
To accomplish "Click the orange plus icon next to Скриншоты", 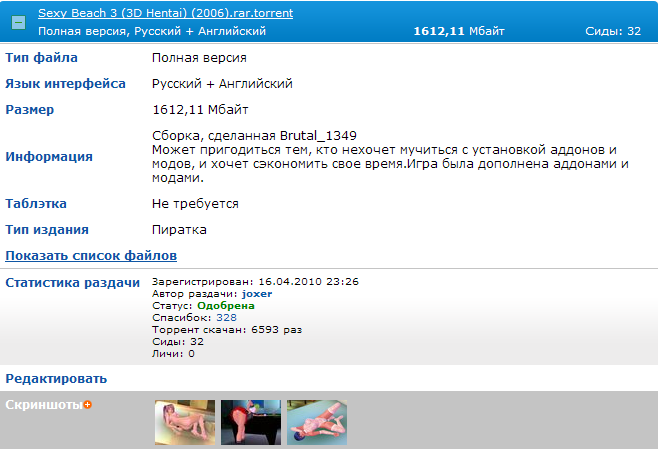I will 88,405.
